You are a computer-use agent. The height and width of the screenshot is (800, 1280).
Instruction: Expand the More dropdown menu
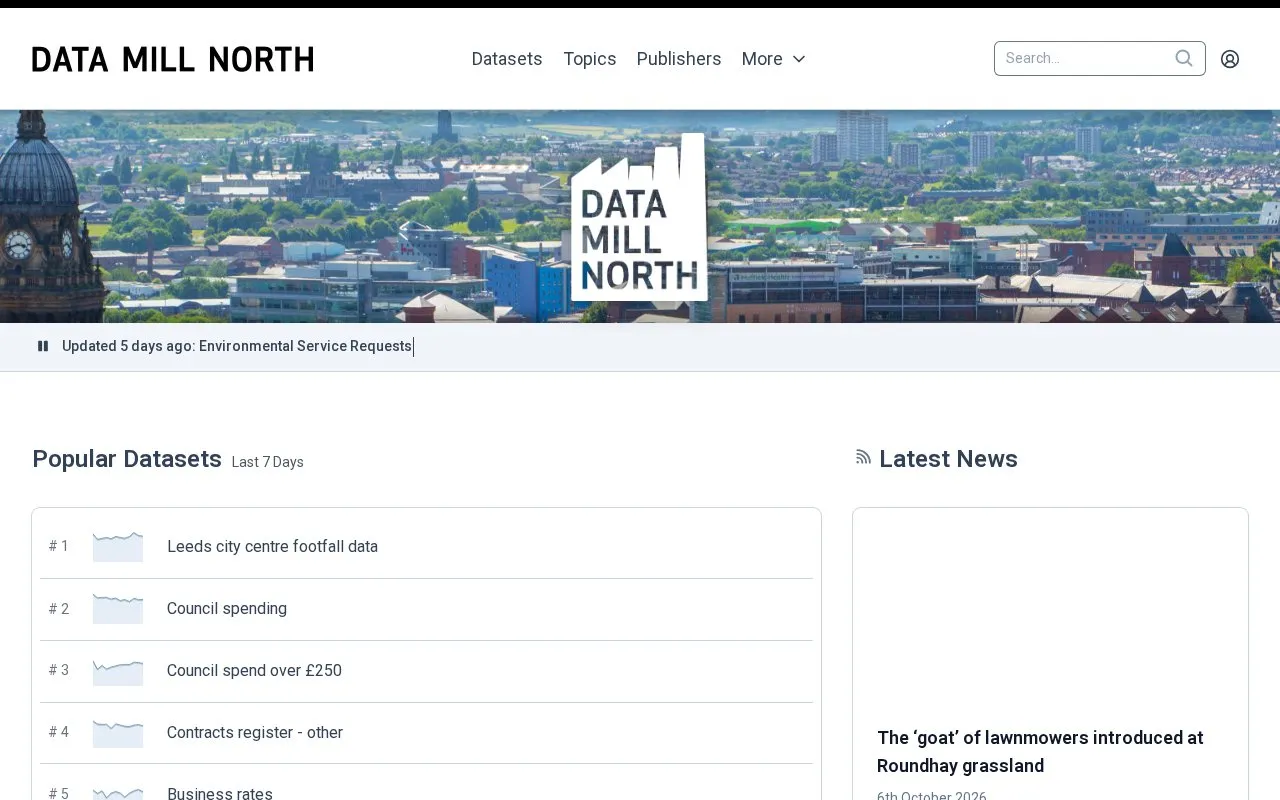click(774, 59)
